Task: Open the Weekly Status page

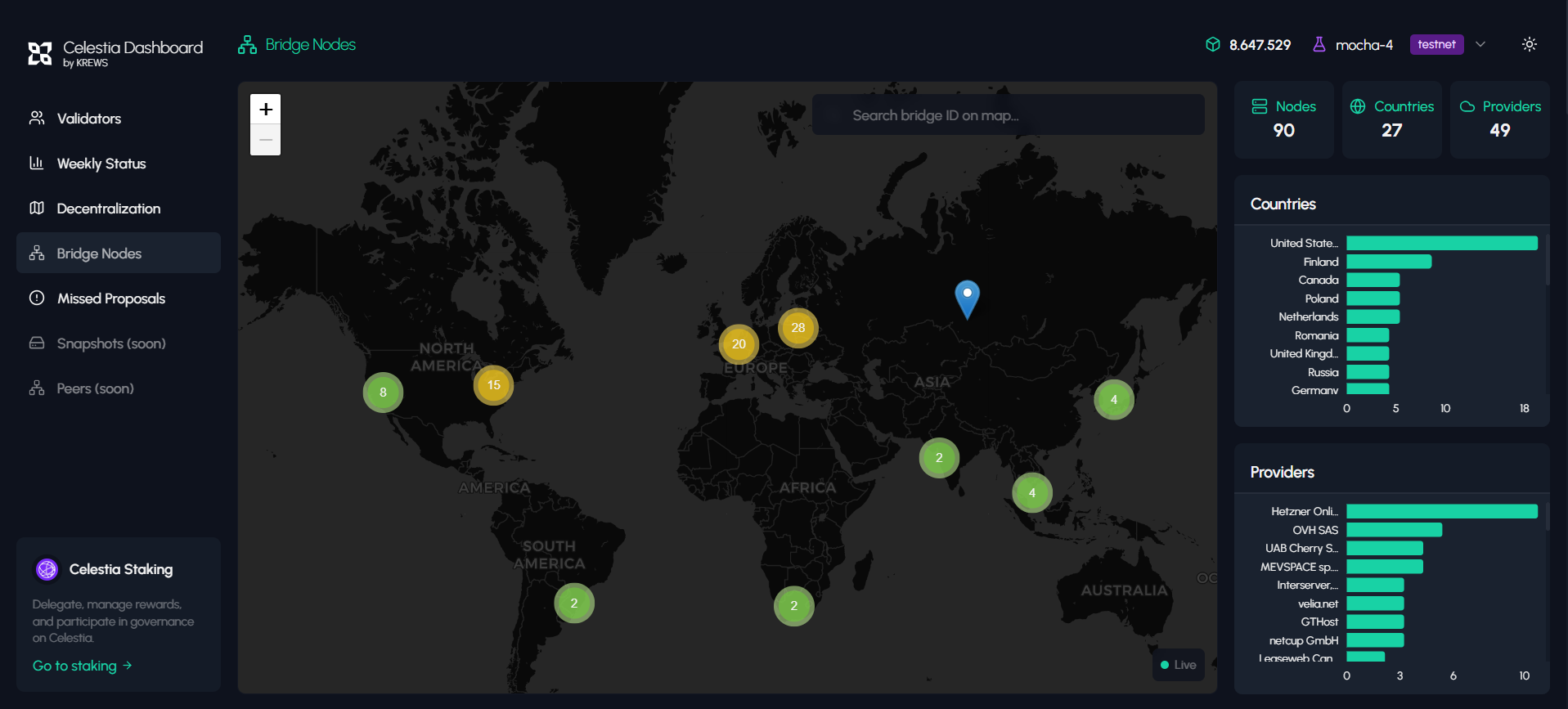Action: pyautogui.click(x=119, y=163)
